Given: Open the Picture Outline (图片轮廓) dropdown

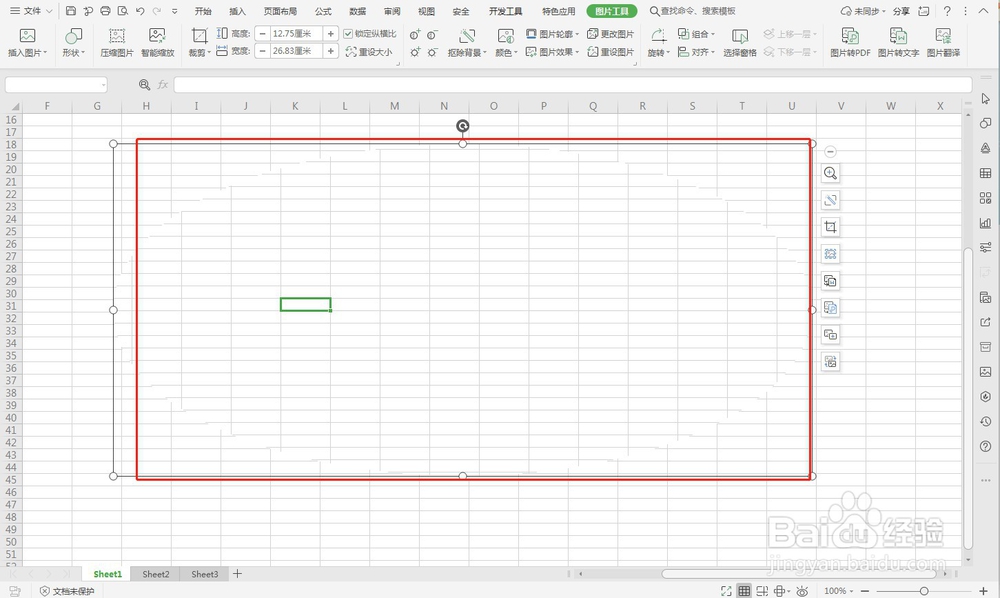Looking at the screenshot, I should 552,34.
